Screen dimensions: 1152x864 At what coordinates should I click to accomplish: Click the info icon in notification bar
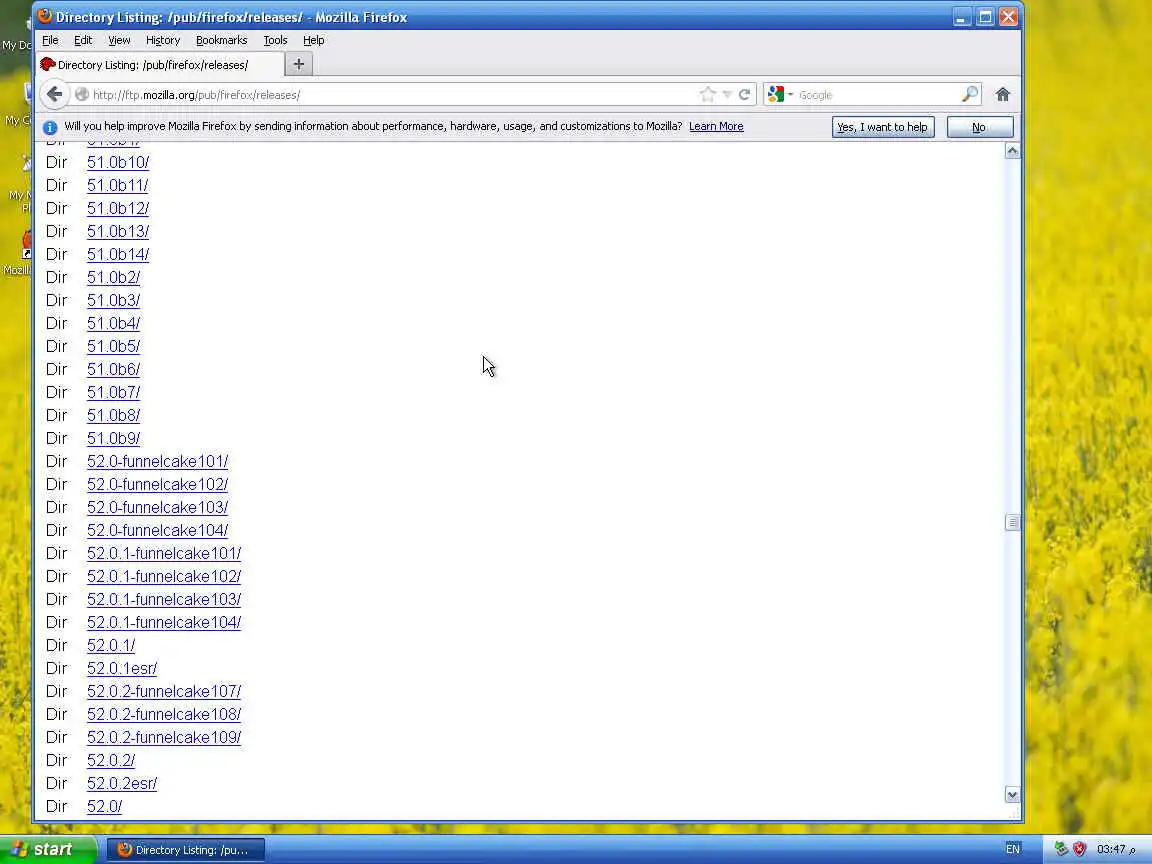(x=50, y=127)
